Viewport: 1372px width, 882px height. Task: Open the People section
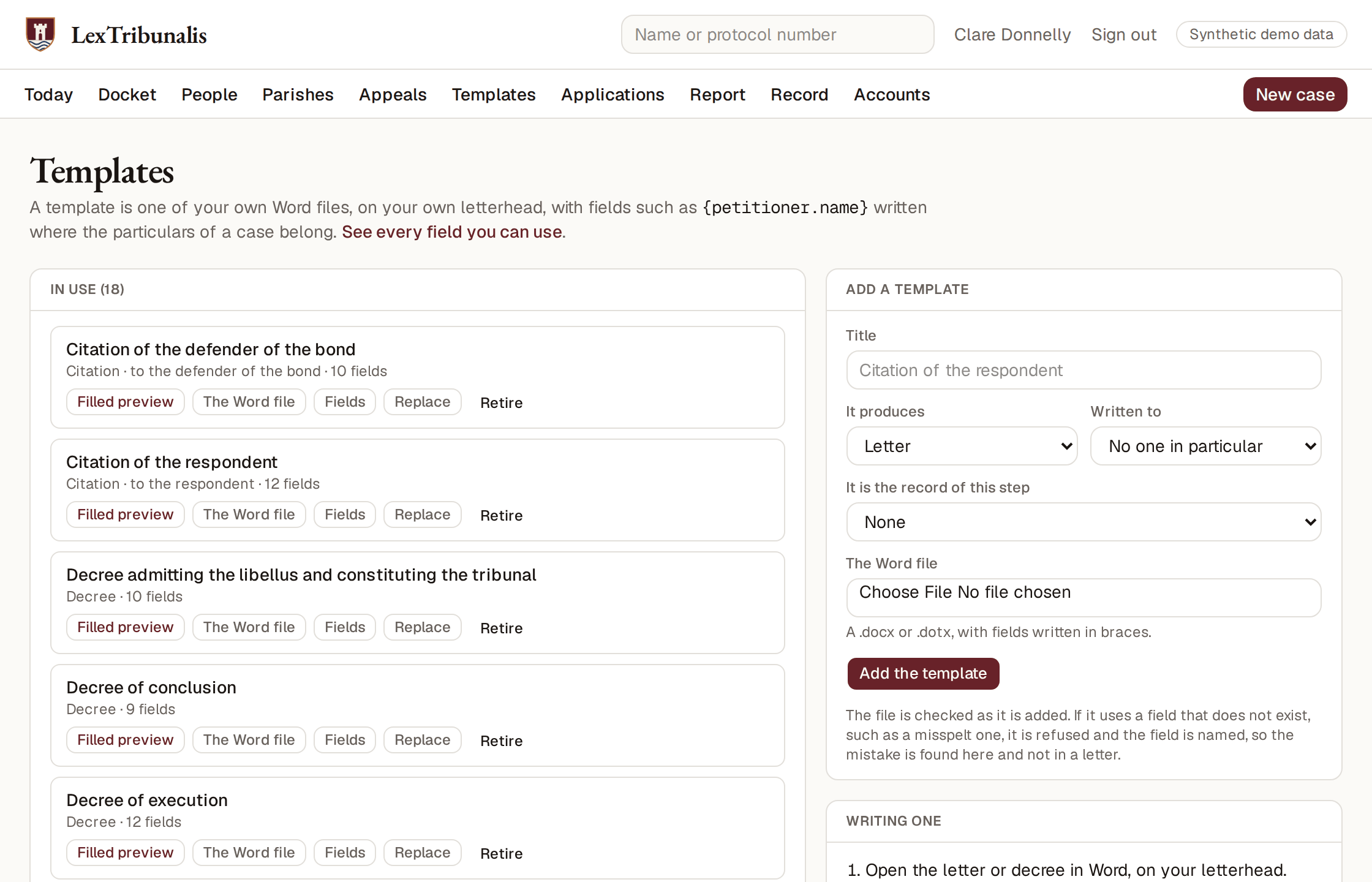209,94
